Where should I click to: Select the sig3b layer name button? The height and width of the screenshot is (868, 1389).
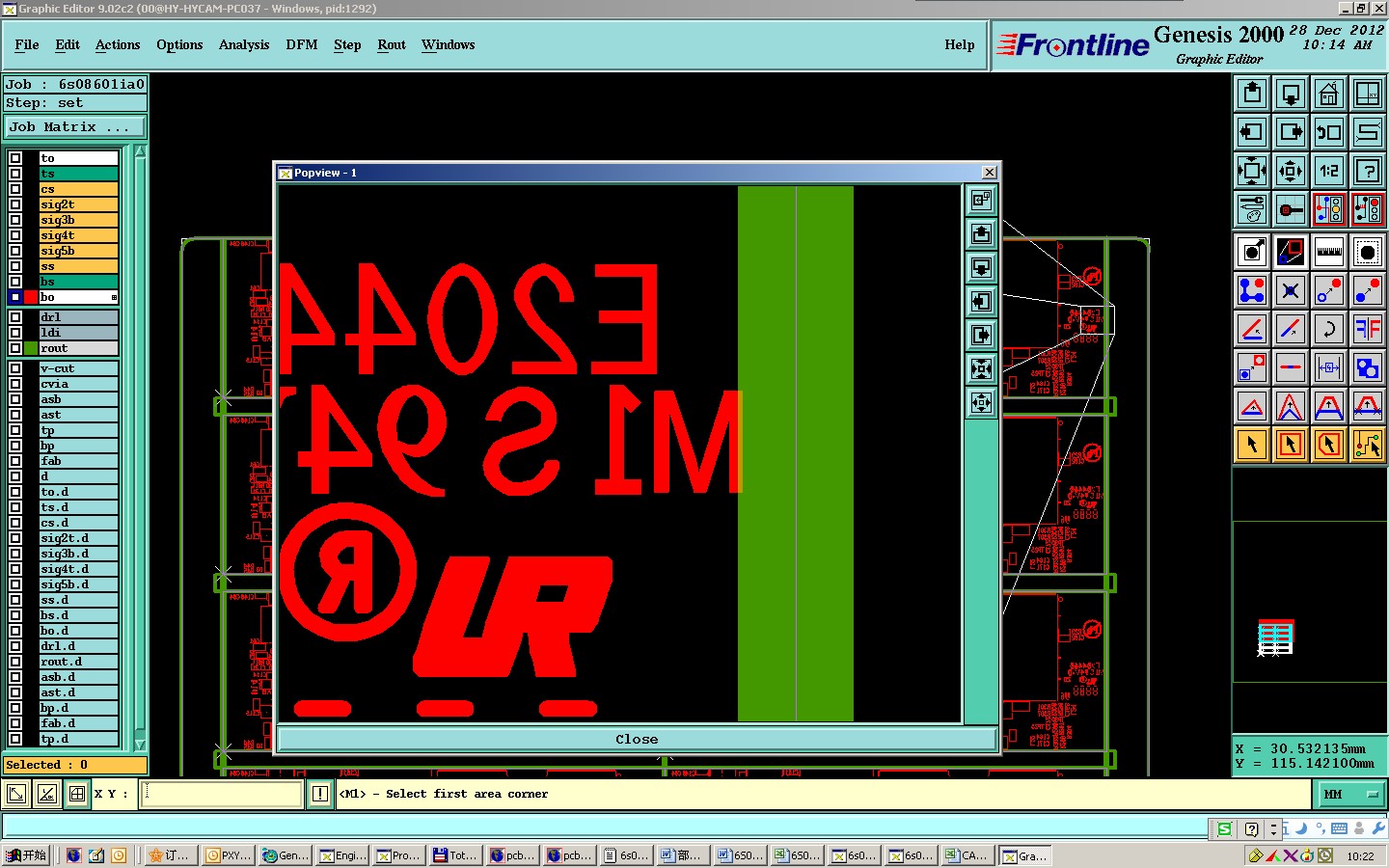(x=78, y=220)
